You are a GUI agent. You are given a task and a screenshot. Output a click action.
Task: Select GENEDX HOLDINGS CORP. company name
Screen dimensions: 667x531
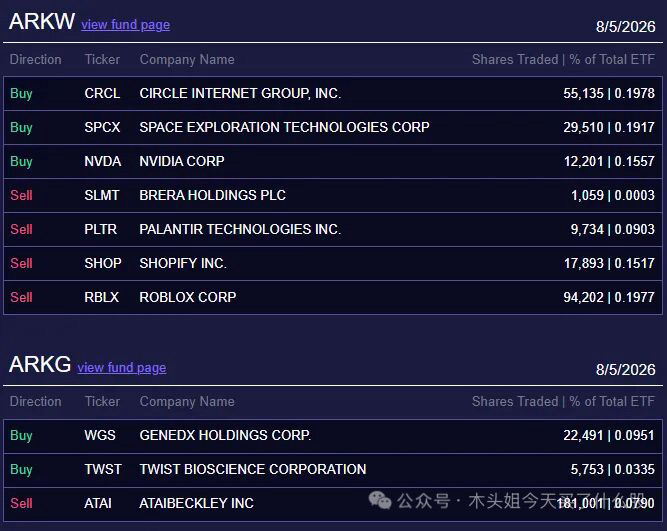225,435
